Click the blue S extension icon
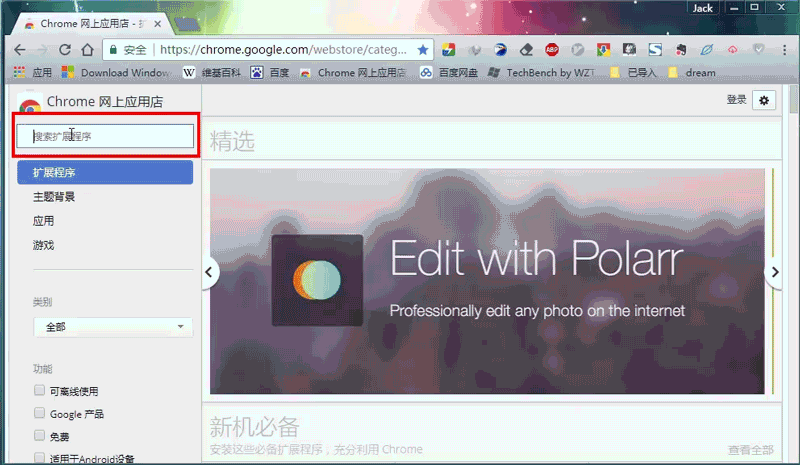 (x=655, y=50)
